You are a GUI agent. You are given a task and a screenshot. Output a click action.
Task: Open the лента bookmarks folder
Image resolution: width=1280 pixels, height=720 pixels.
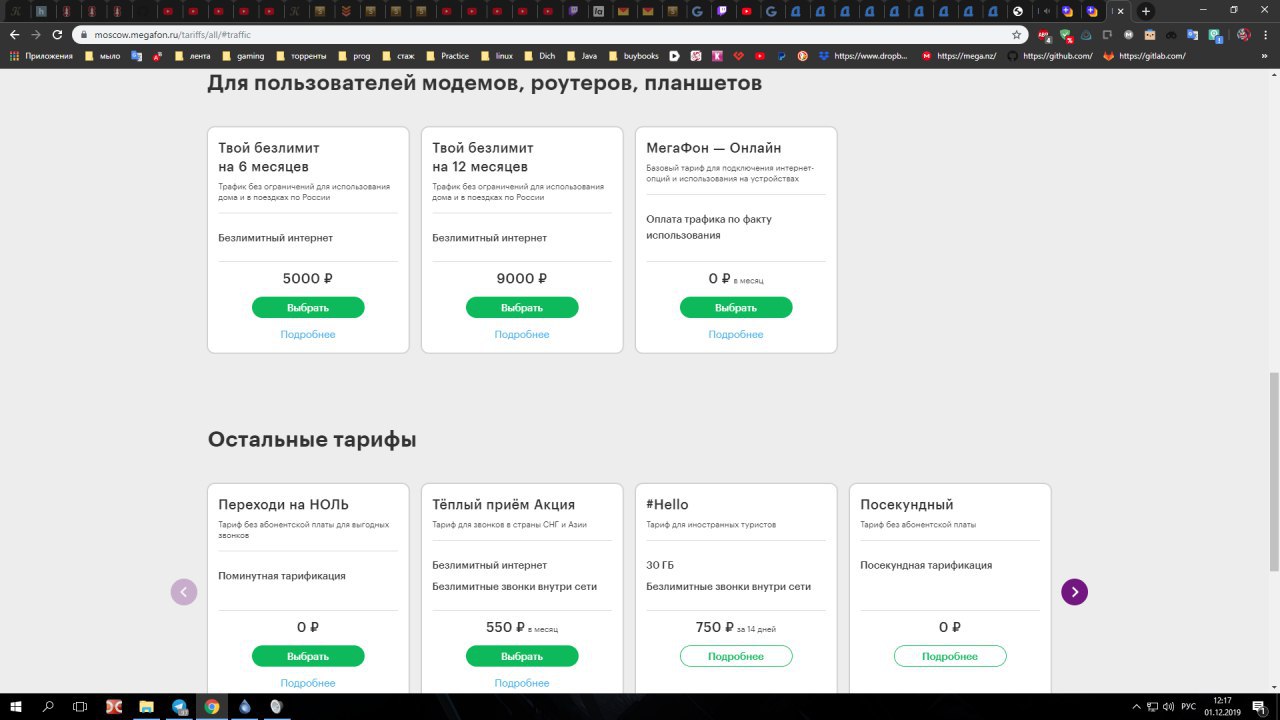tap(192, 56)
